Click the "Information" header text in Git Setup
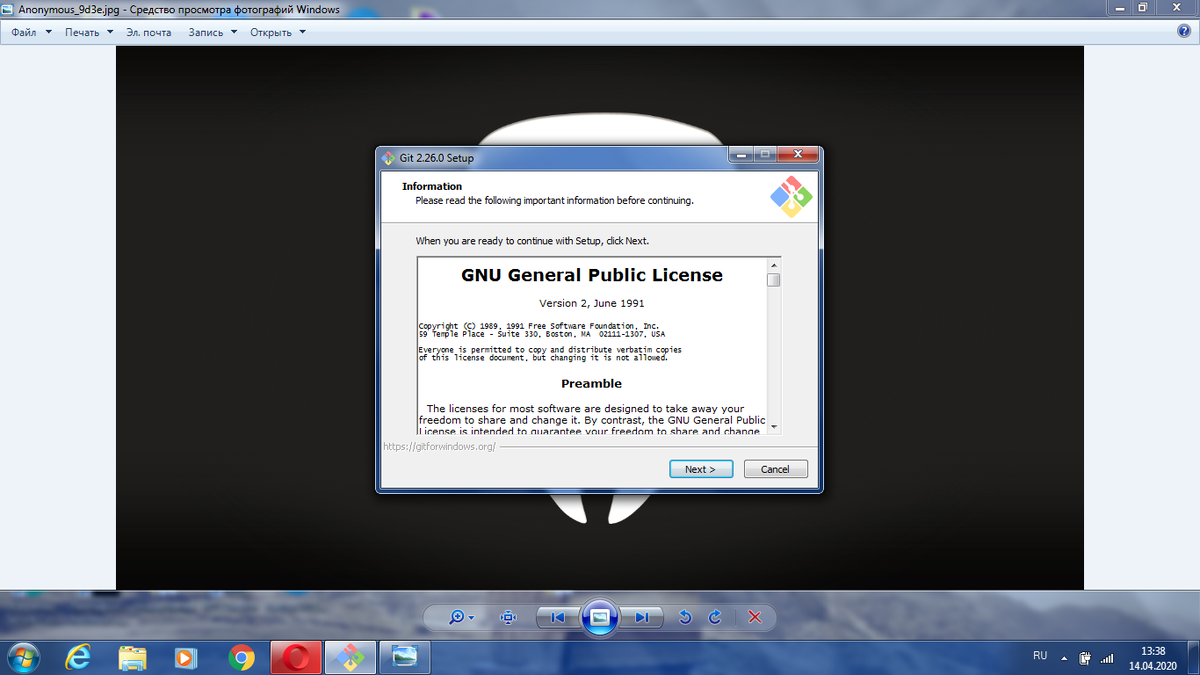 [432, 186]
